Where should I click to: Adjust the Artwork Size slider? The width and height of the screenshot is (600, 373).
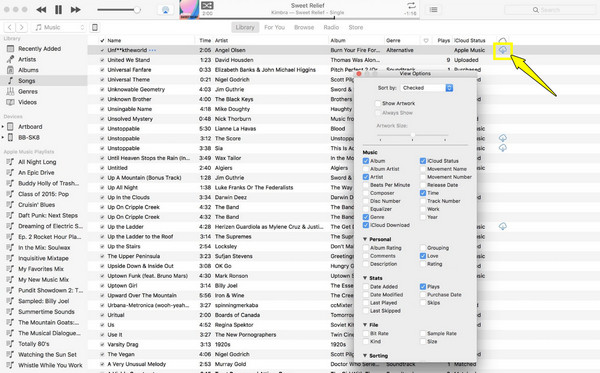coord(412,135)
